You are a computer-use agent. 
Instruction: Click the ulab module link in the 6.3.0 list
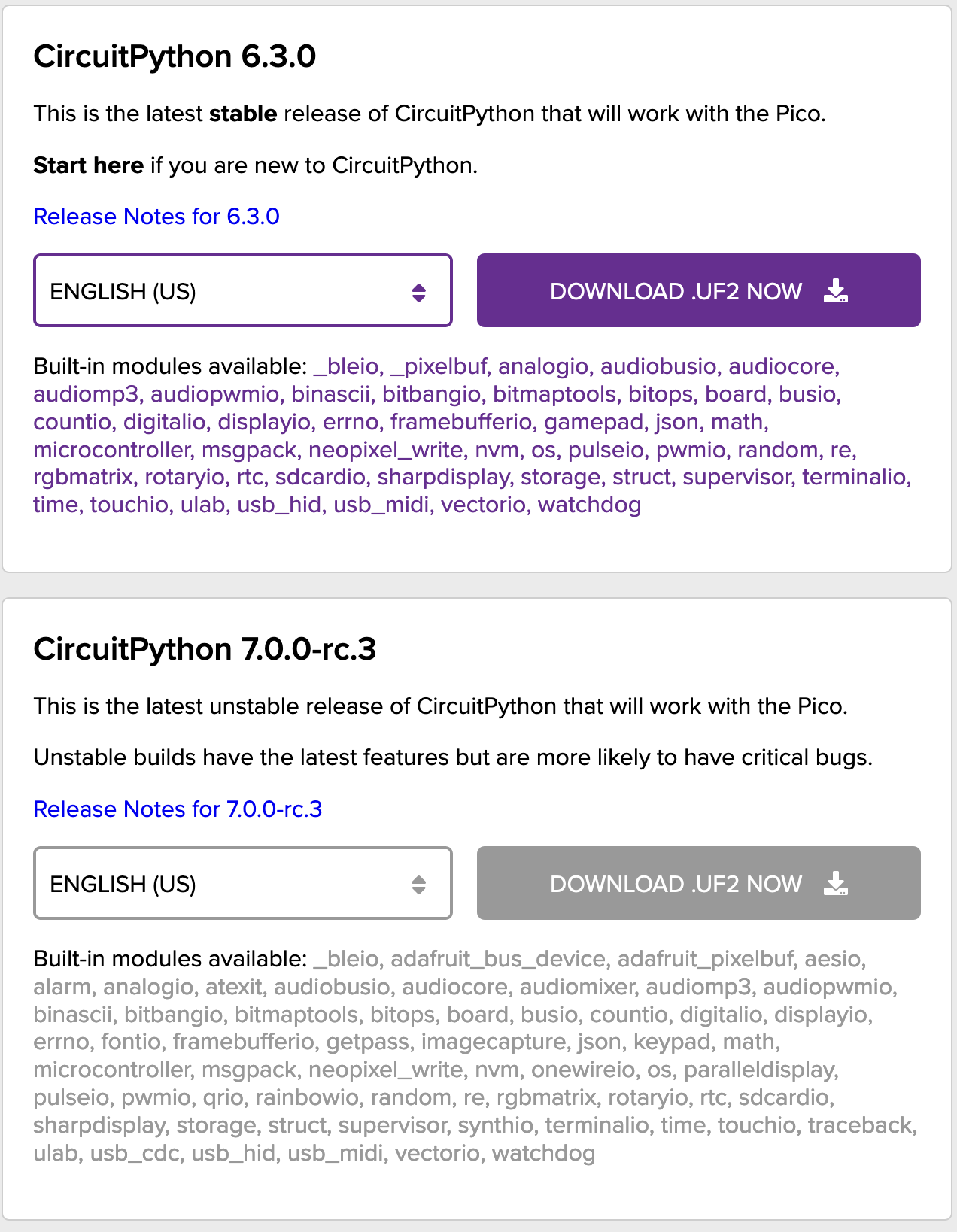tap(203, 505)
